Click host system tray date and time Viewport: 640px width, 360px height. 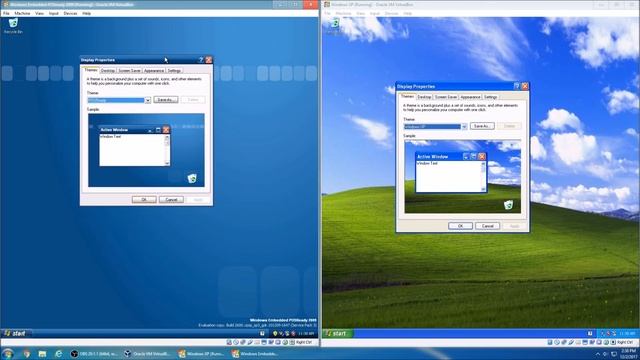(x=628, y=353)
